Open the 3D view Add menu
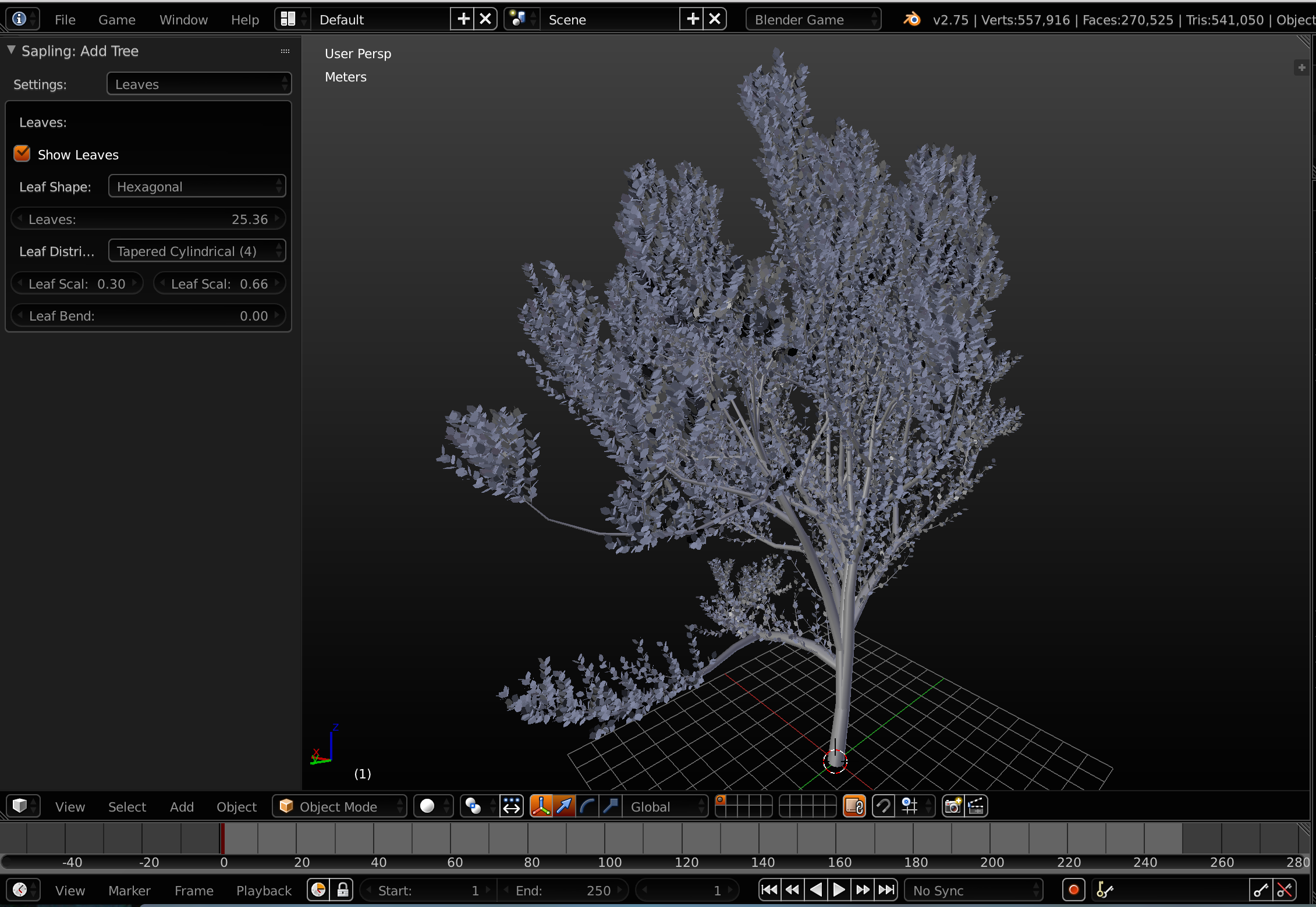The height and width of the screenshot is (907, 1316). tap(182, 806)
